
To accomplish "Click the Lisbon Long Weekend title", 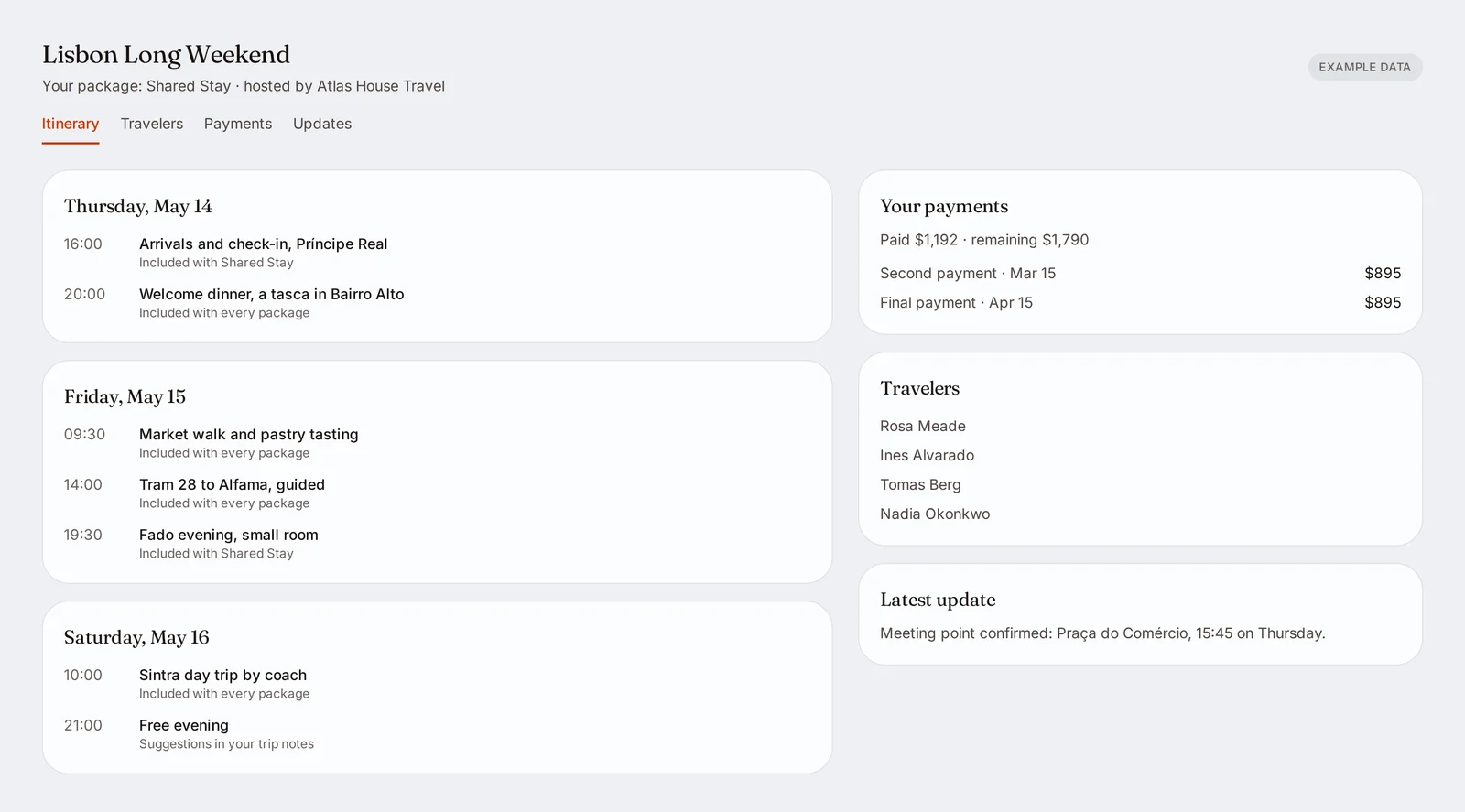I will point(166,55).
